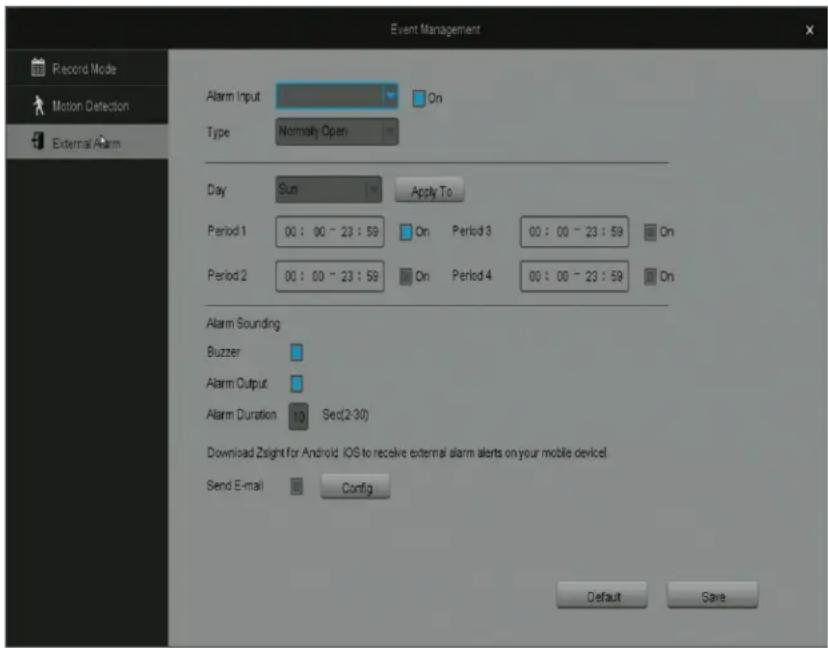Enable the Period 4 On checkbox
This screenshot has height=648, width=828.
click(x=650, y=276)
